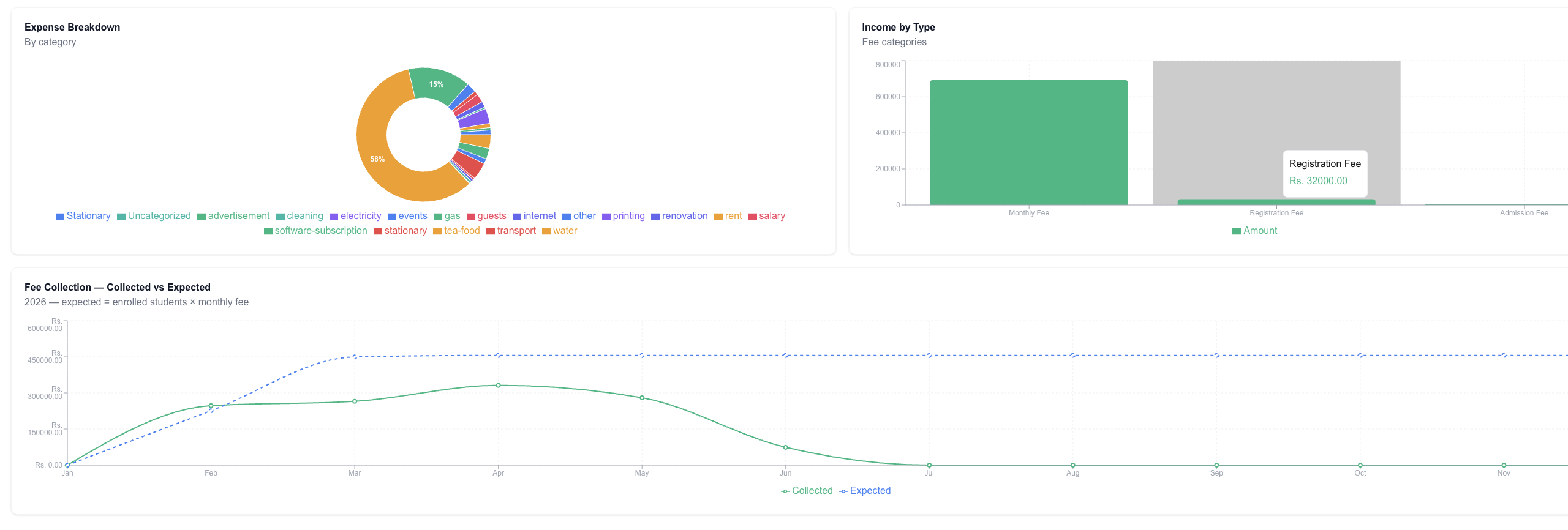Image resolution: width=1568 pixels, height=530 pixels.
Task: Toggle the Amount series legend
Action: (x=1254, y=231)
